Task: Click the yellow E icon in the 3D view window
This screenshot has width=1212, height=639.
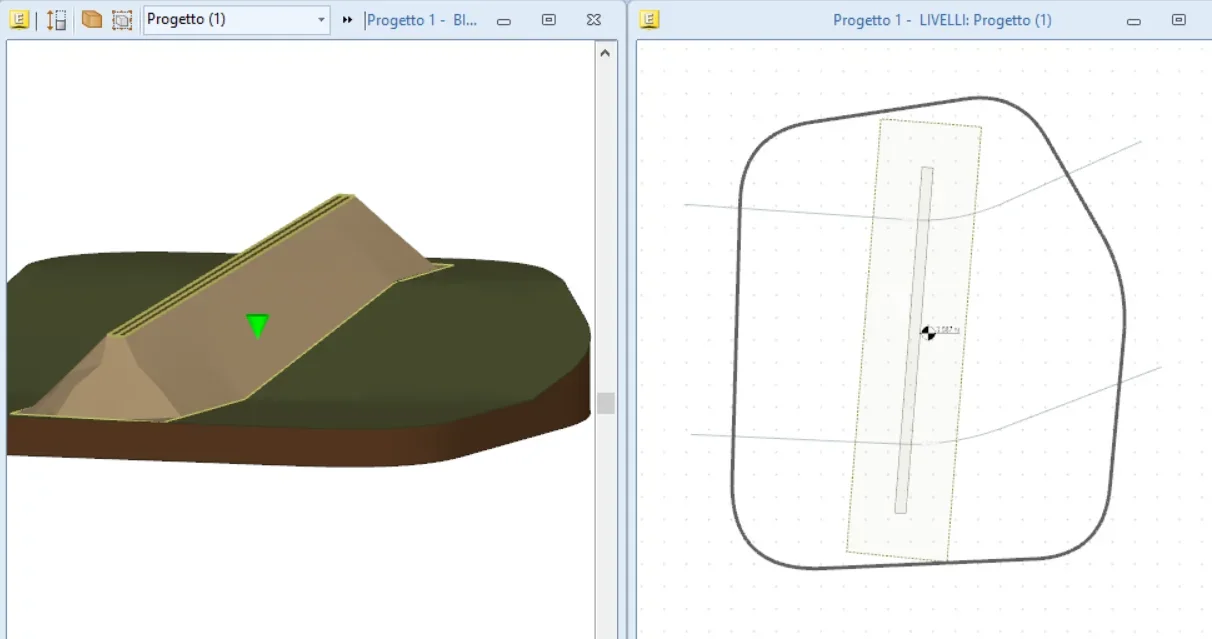Action: (x=19, y=20)
